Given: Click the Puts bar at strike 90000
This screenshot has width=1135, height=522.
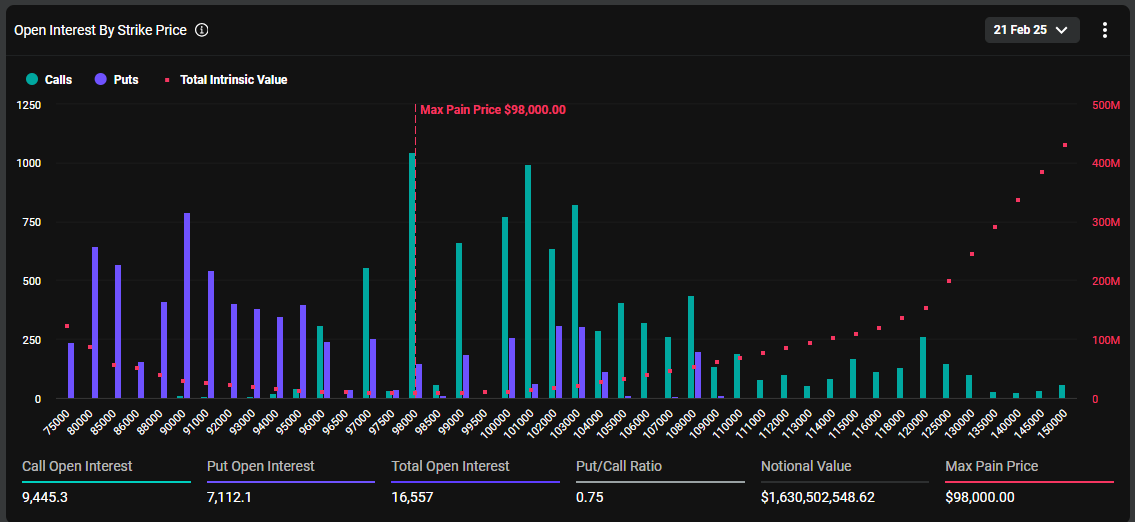Looking at the screenshot, I should click(187, 306).
